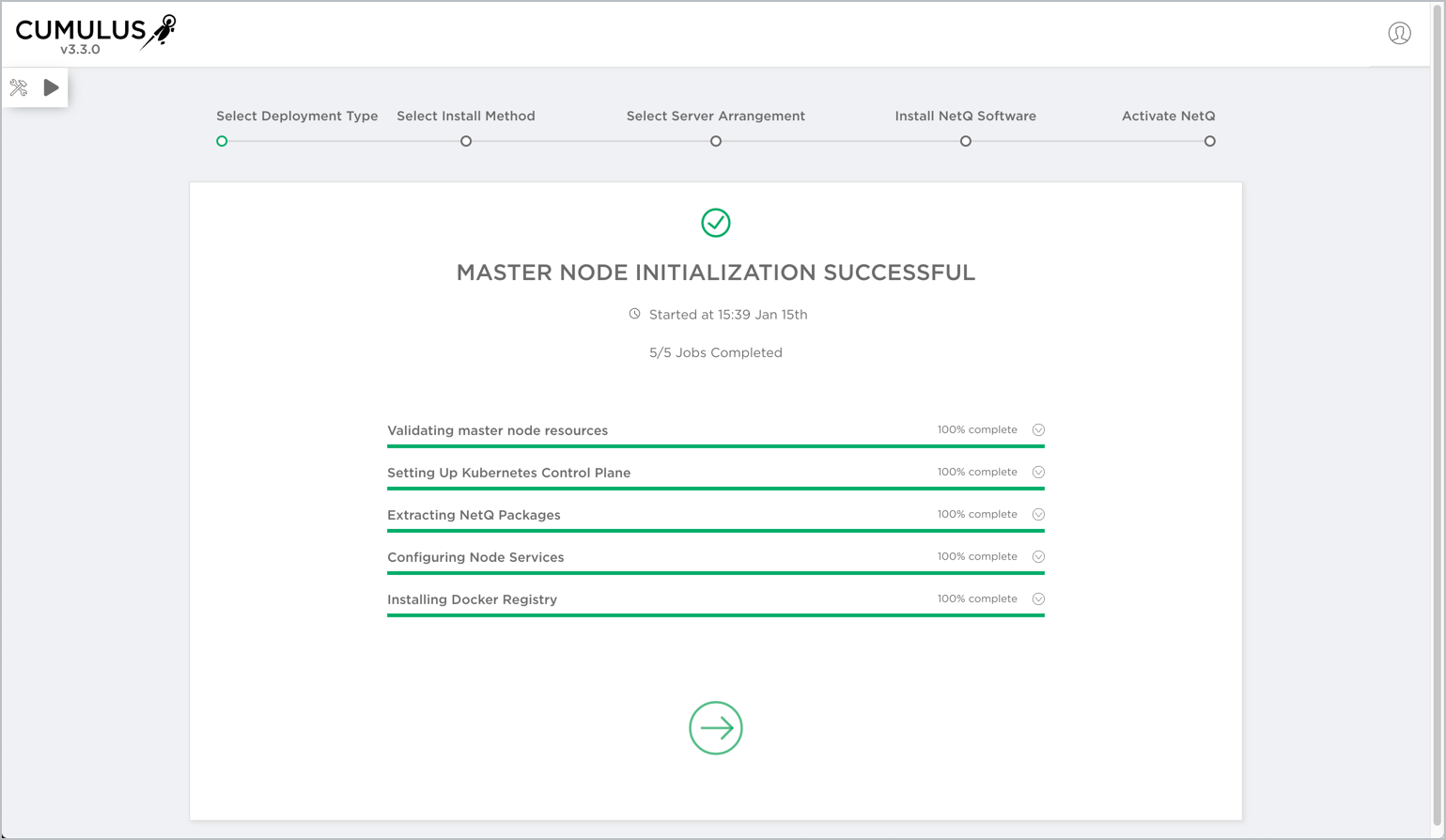Screen dimensions: 1446x840
Task: Open the Select Server Arrangement step label
Action: (x=716, y=116)
